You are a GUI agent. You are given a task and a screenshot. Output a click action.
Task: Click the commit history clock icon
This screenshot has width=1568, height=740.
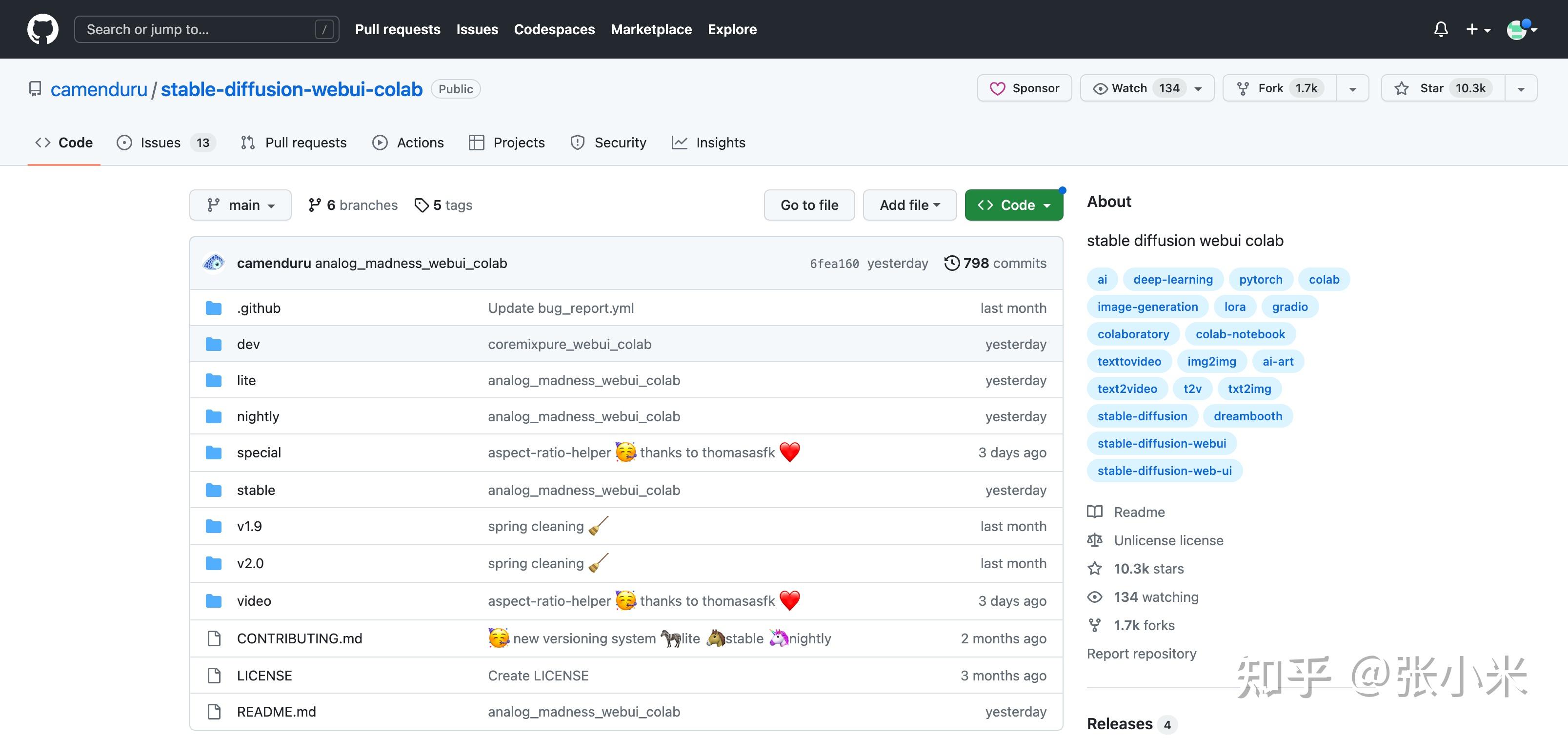951,263
